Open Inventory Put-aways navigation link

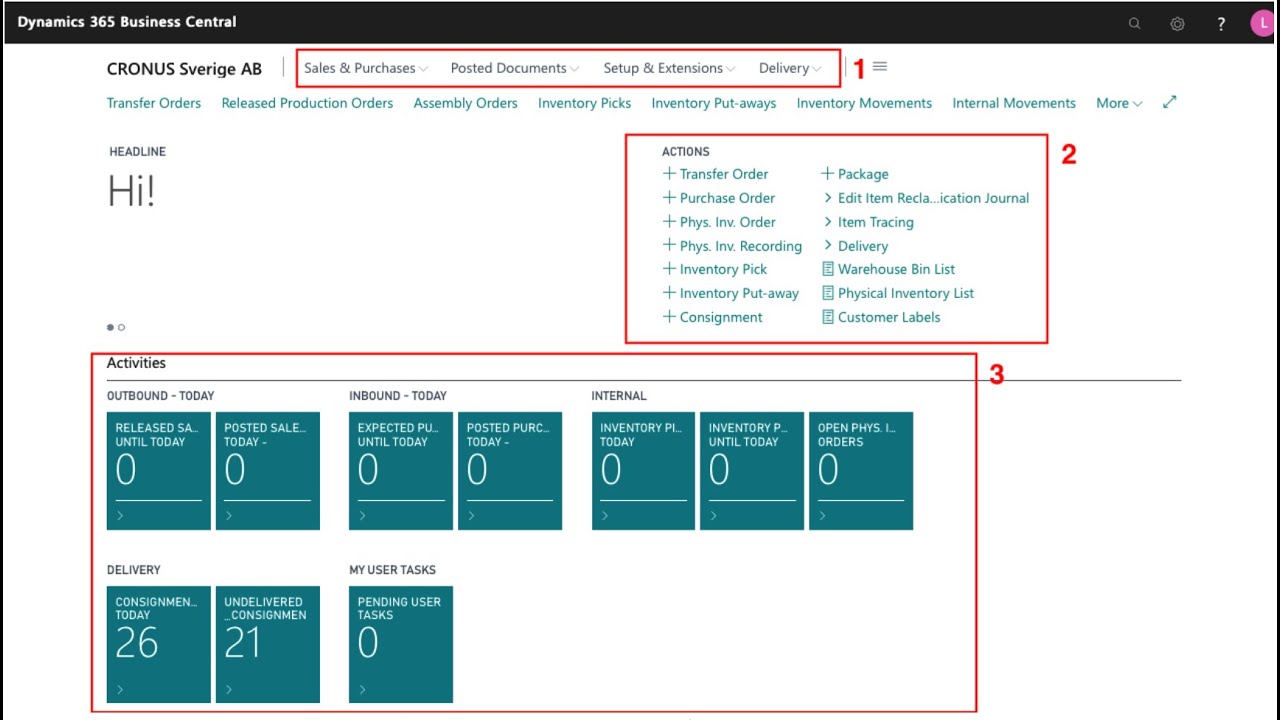pos(714,103)
